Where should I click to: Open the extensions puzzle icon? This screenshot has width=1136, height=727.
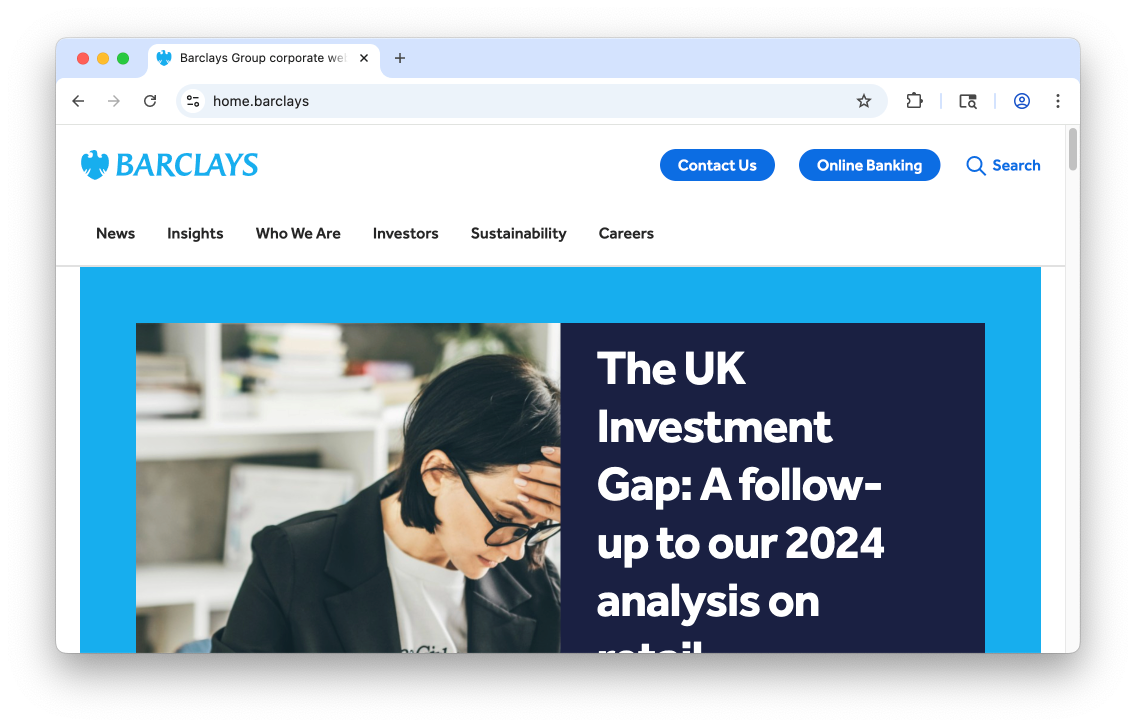click(914, 101)
